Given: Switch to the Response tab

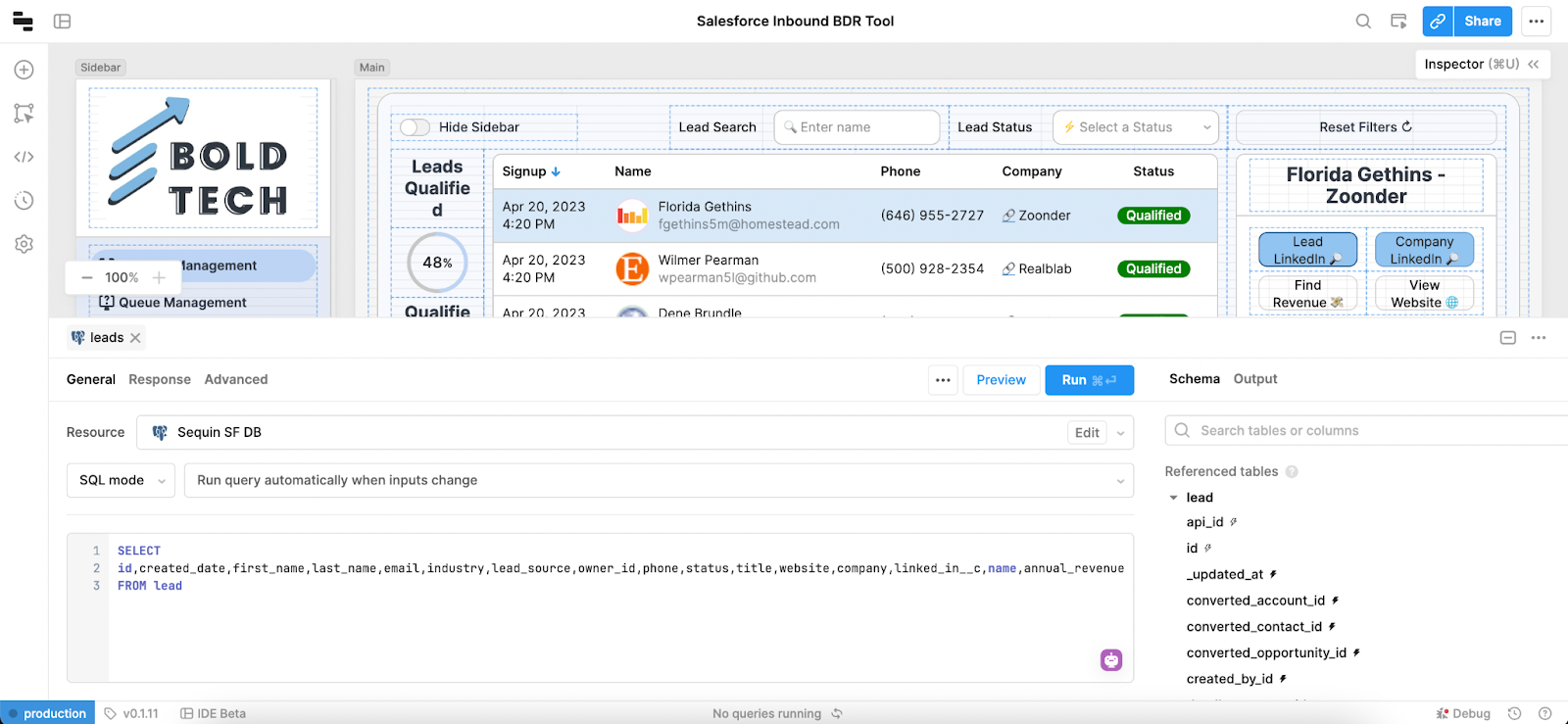Looking at the screenshot, I should click(x=160, y=379).
